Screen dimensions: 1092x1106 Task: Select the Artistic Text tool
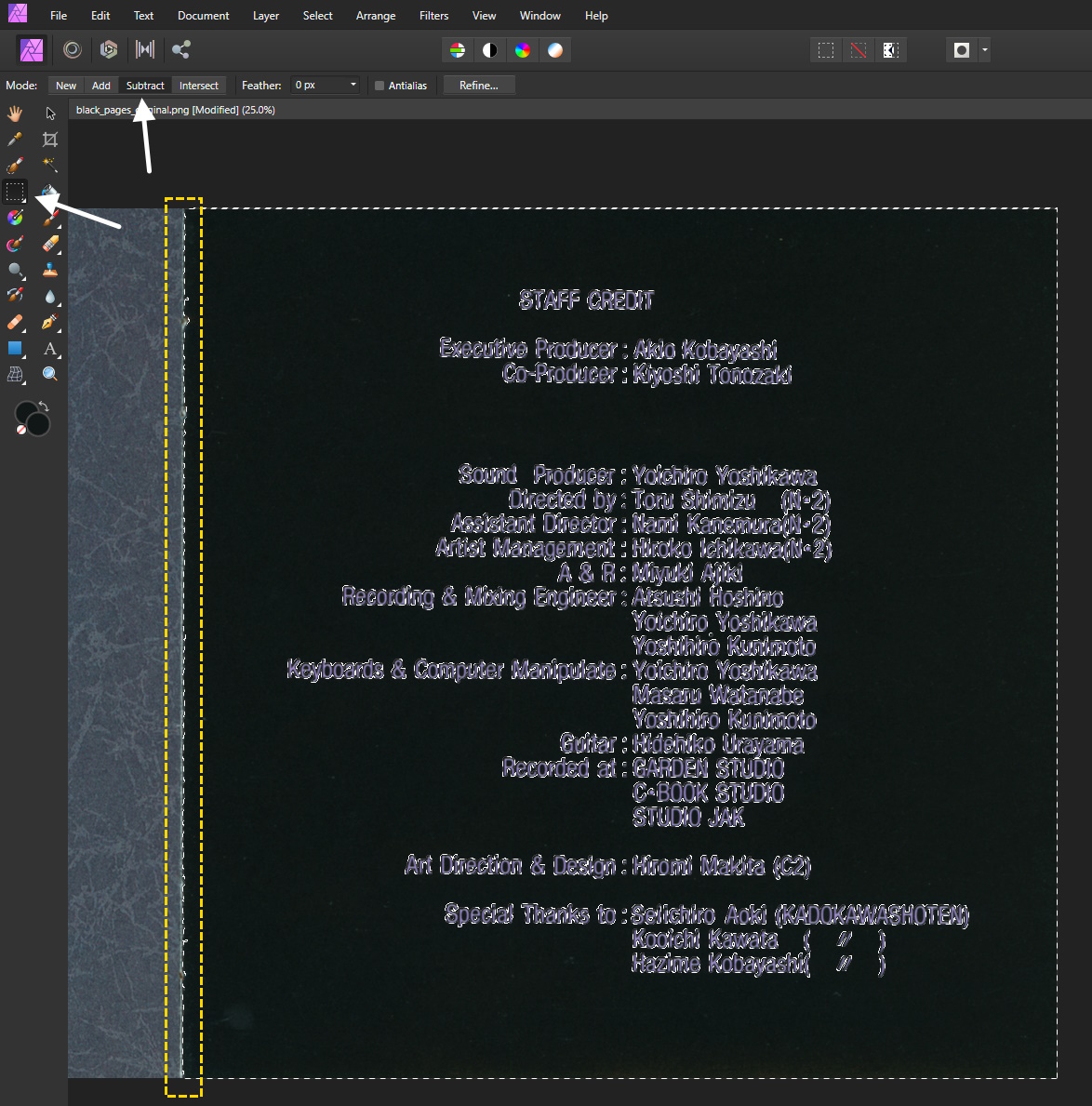pos(50,349)
